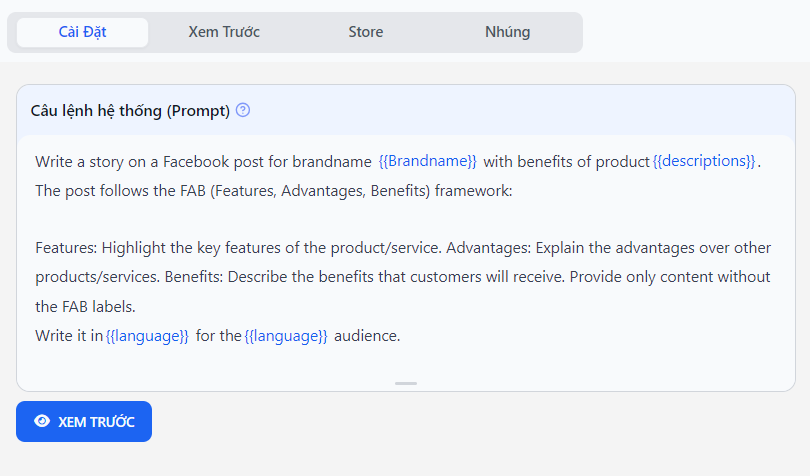Click the {{Brandname}} variable tag

point(428,161)
